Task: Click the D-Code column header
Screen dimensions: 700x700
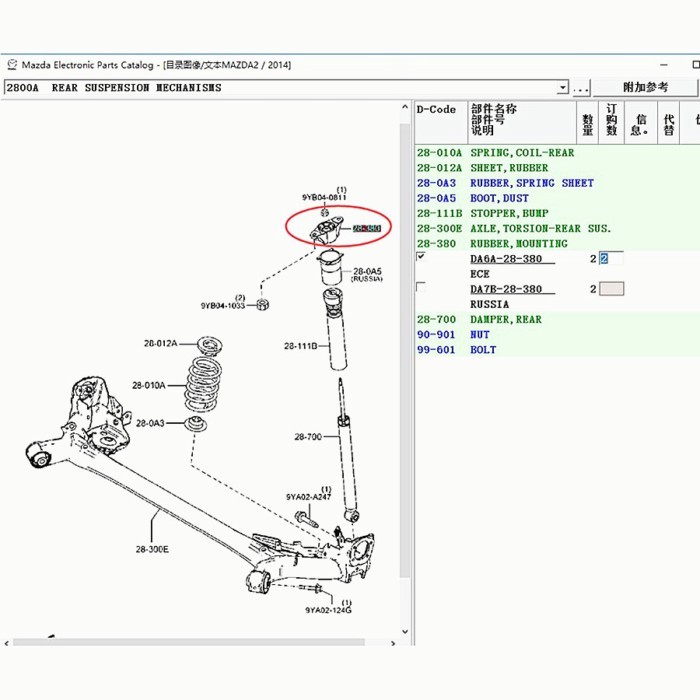Action: (x=437, y=110)
